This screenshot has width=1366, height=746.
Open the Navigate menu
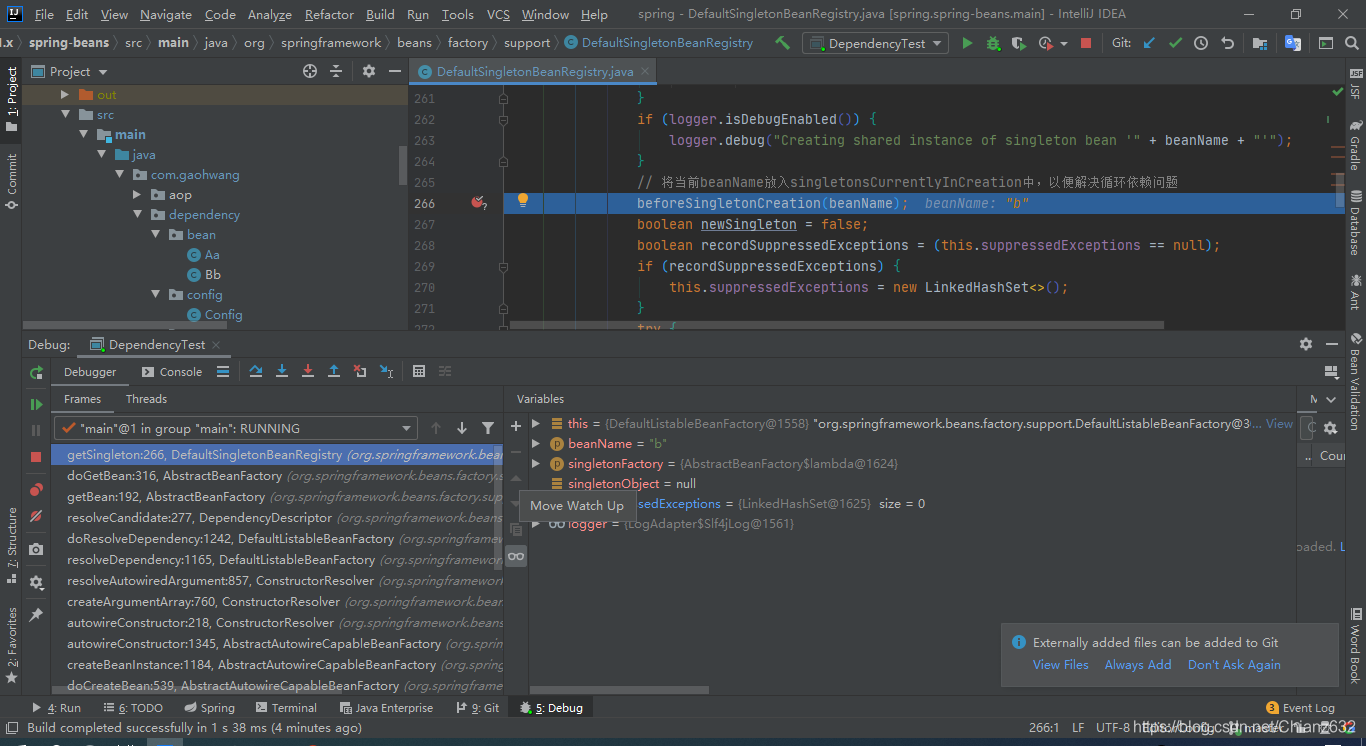point(166,14)
